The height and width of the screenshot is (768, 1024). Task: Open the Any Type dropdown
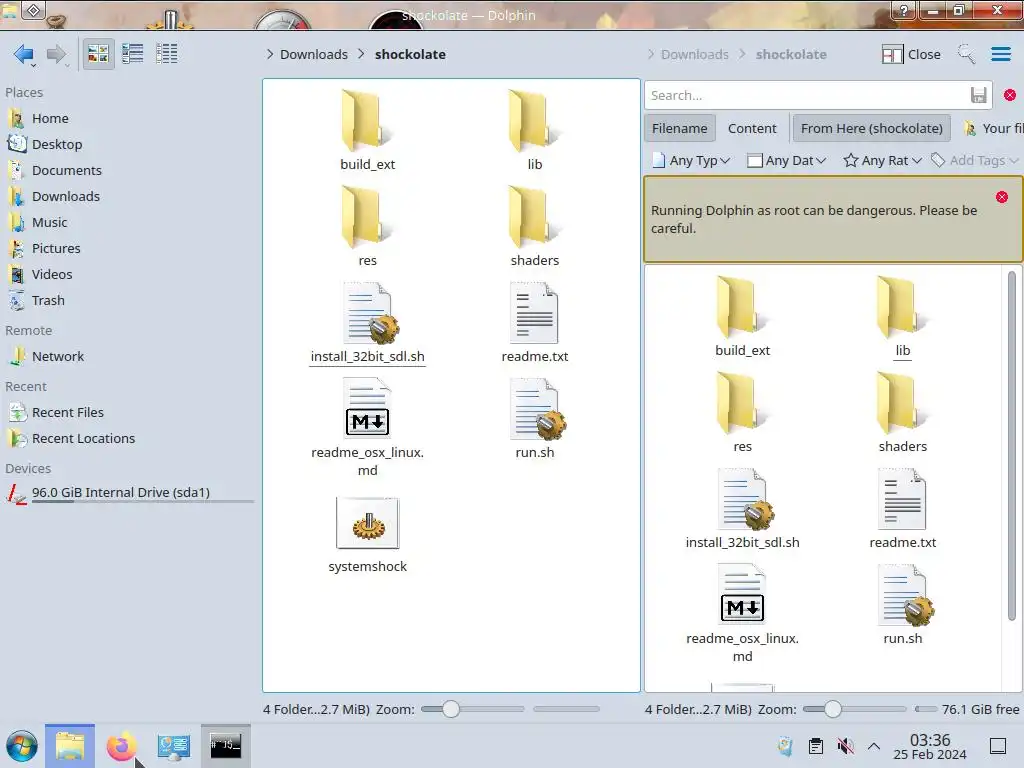pos(691,161)
